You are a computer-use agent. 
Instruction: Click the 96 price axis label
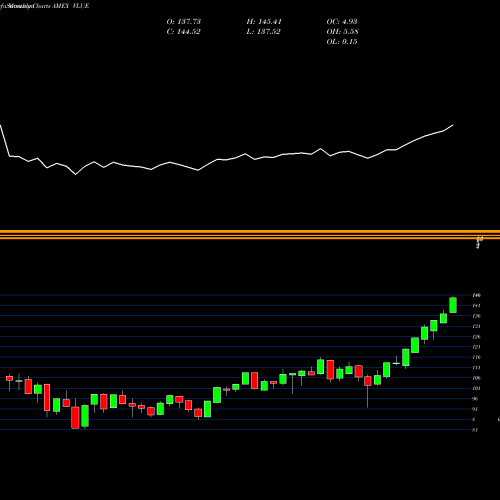click(475, 398)
